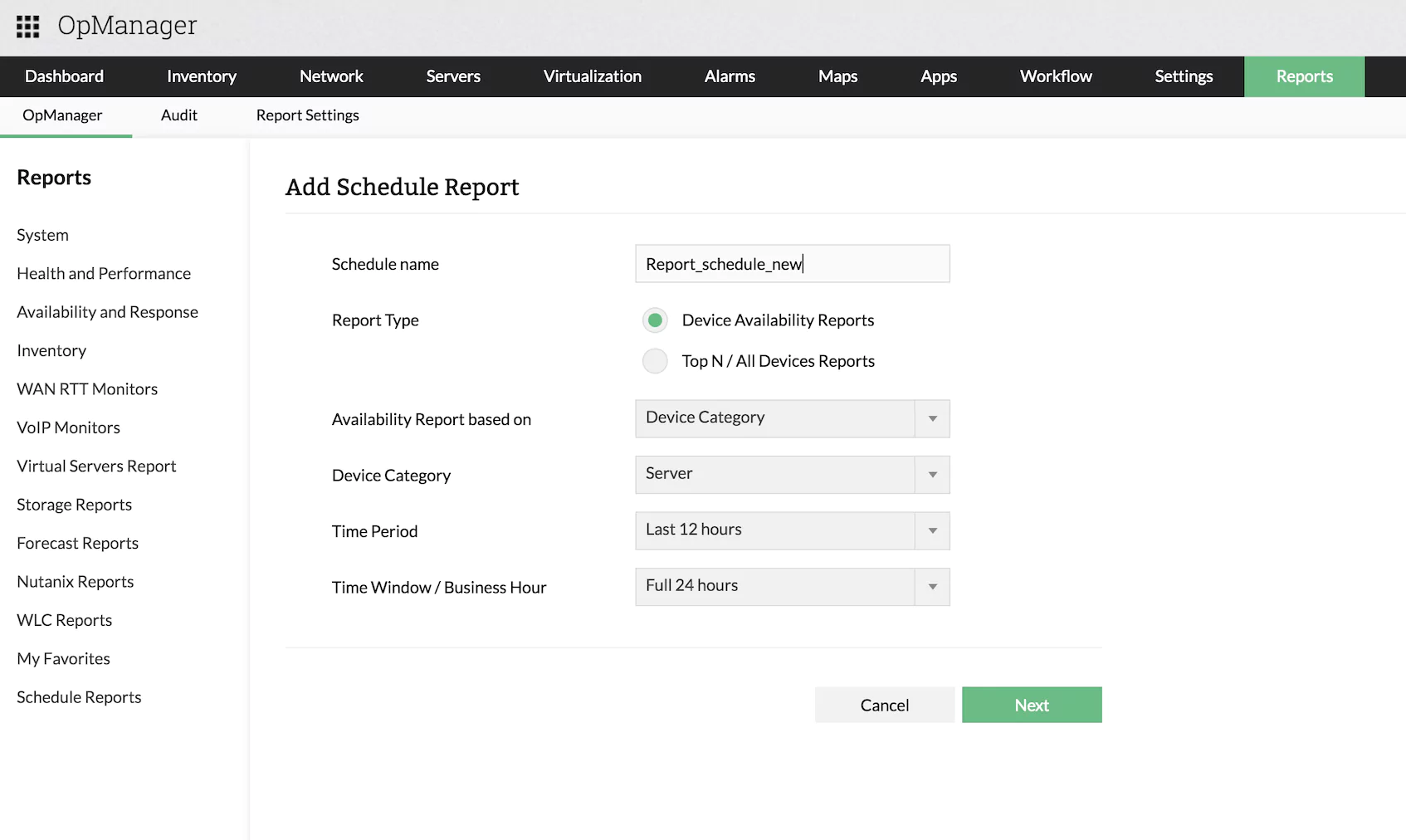This screenshot has height=840, width=1406.
Task: Open the Apps tab
Action: pyautogui.click(x=939, y=76)
